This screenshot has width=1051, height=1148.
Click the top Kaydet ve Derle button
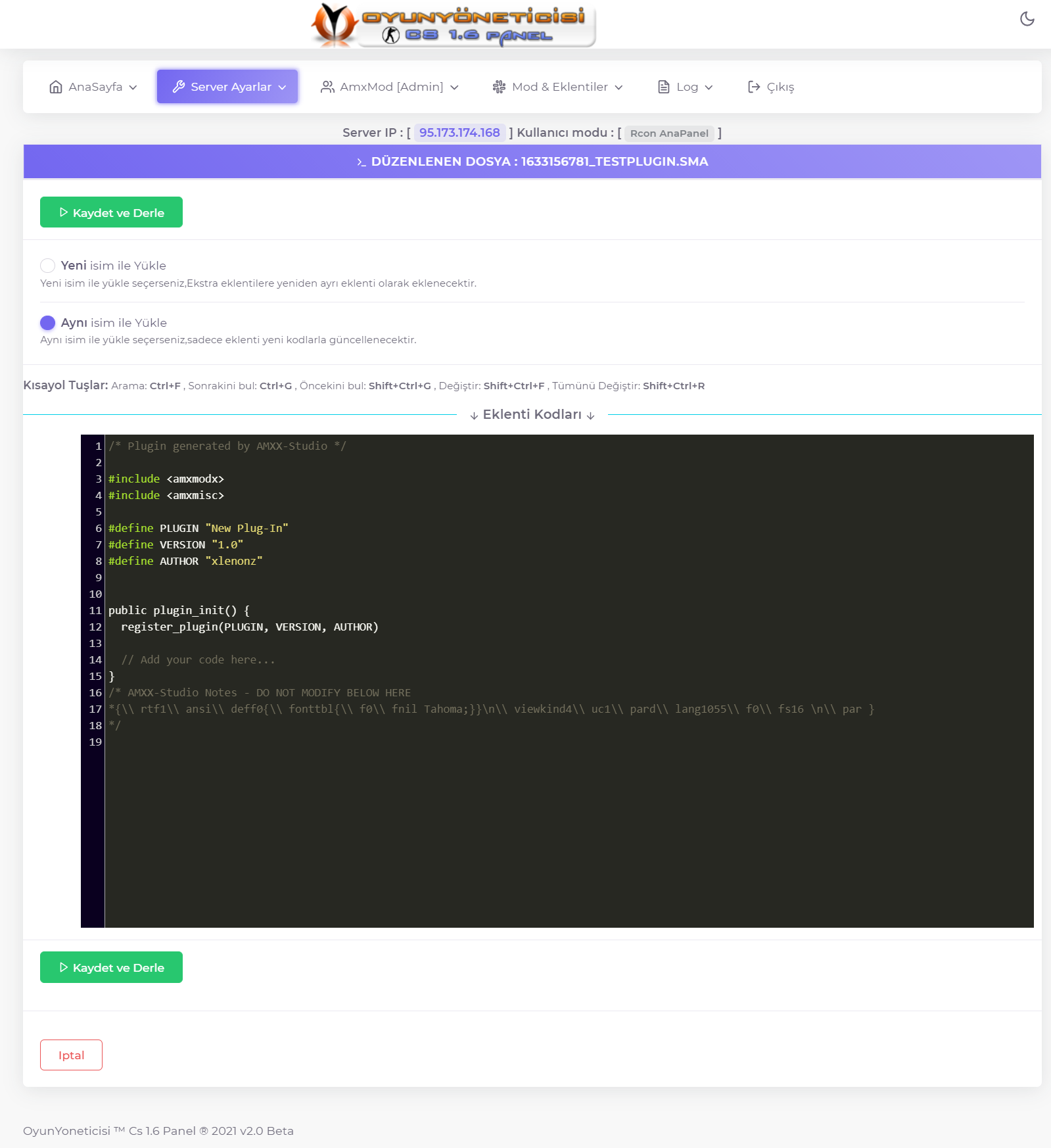[x=111, y=212]
